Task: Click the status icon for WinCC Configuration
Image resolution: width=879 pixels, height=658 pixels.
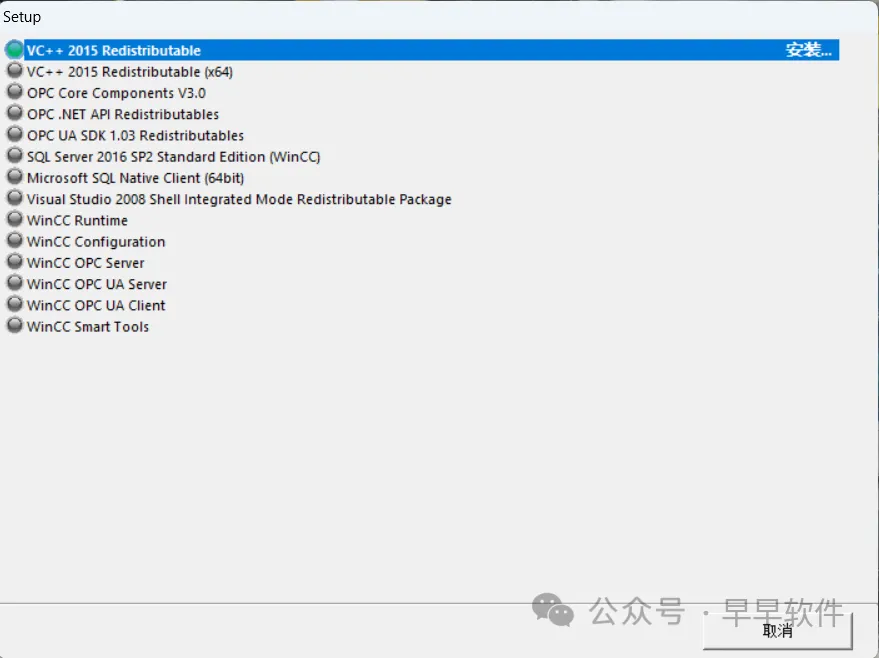Action: click(x=15, y=241)
